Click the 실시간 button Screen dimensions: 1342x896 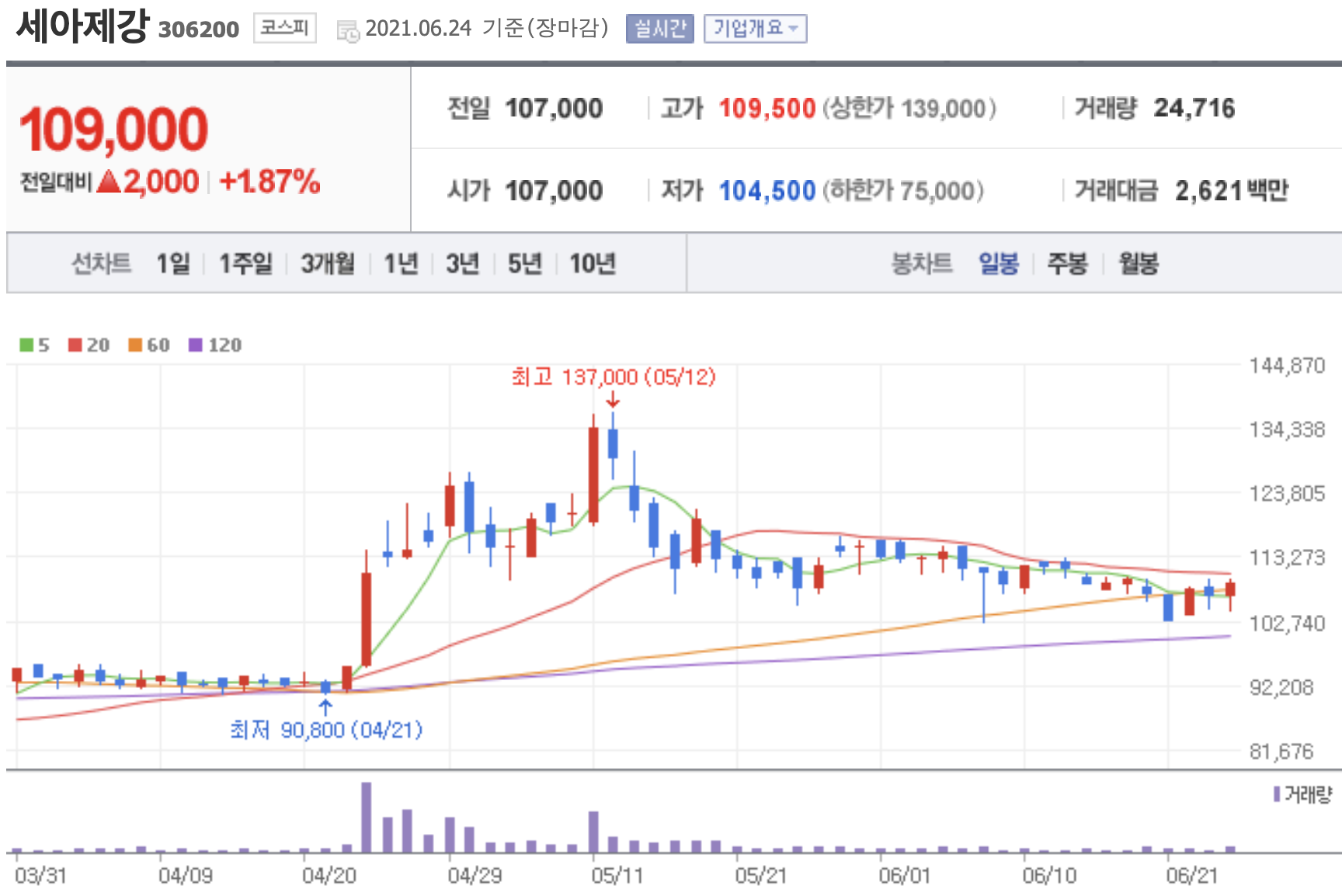click(659, 29)
